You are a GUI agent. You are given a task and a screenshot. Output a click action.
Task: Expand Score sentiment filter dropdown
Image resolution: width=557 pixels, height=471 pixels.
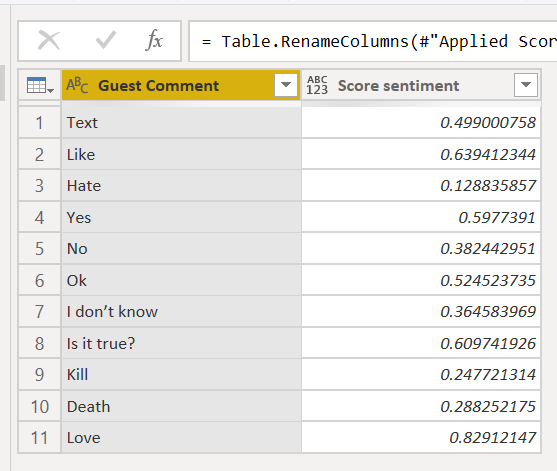pos(526,85)
